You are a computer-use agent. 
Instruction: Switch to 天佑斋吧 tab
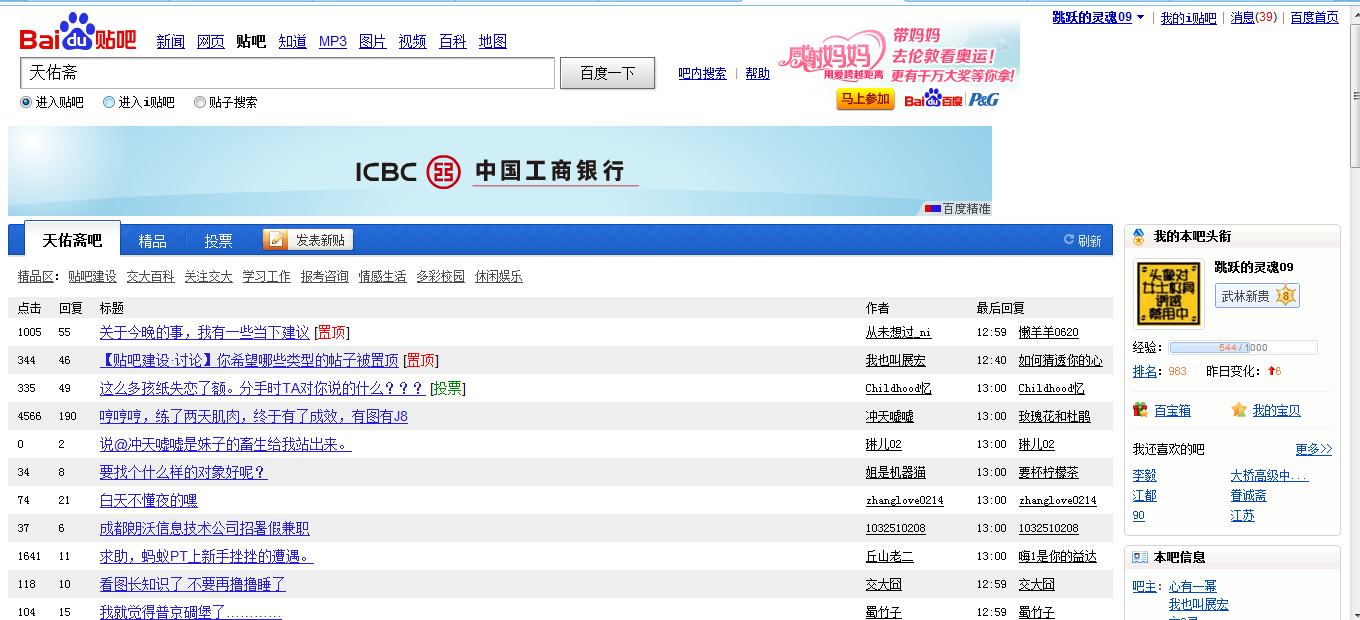point(72,240)
